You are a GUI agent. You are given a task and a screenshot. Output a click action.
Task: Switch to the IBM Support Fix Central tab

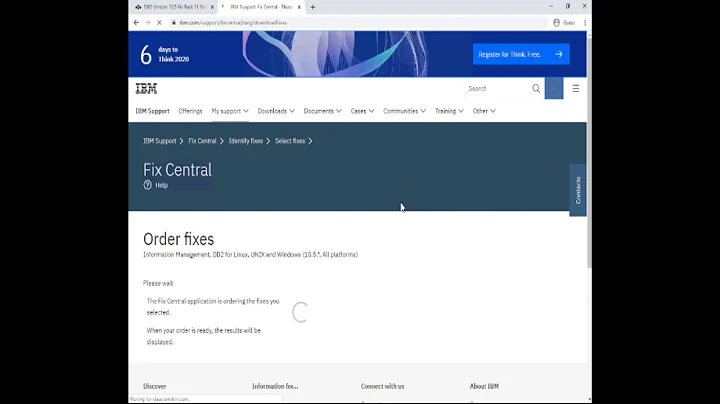click(262, 7)
